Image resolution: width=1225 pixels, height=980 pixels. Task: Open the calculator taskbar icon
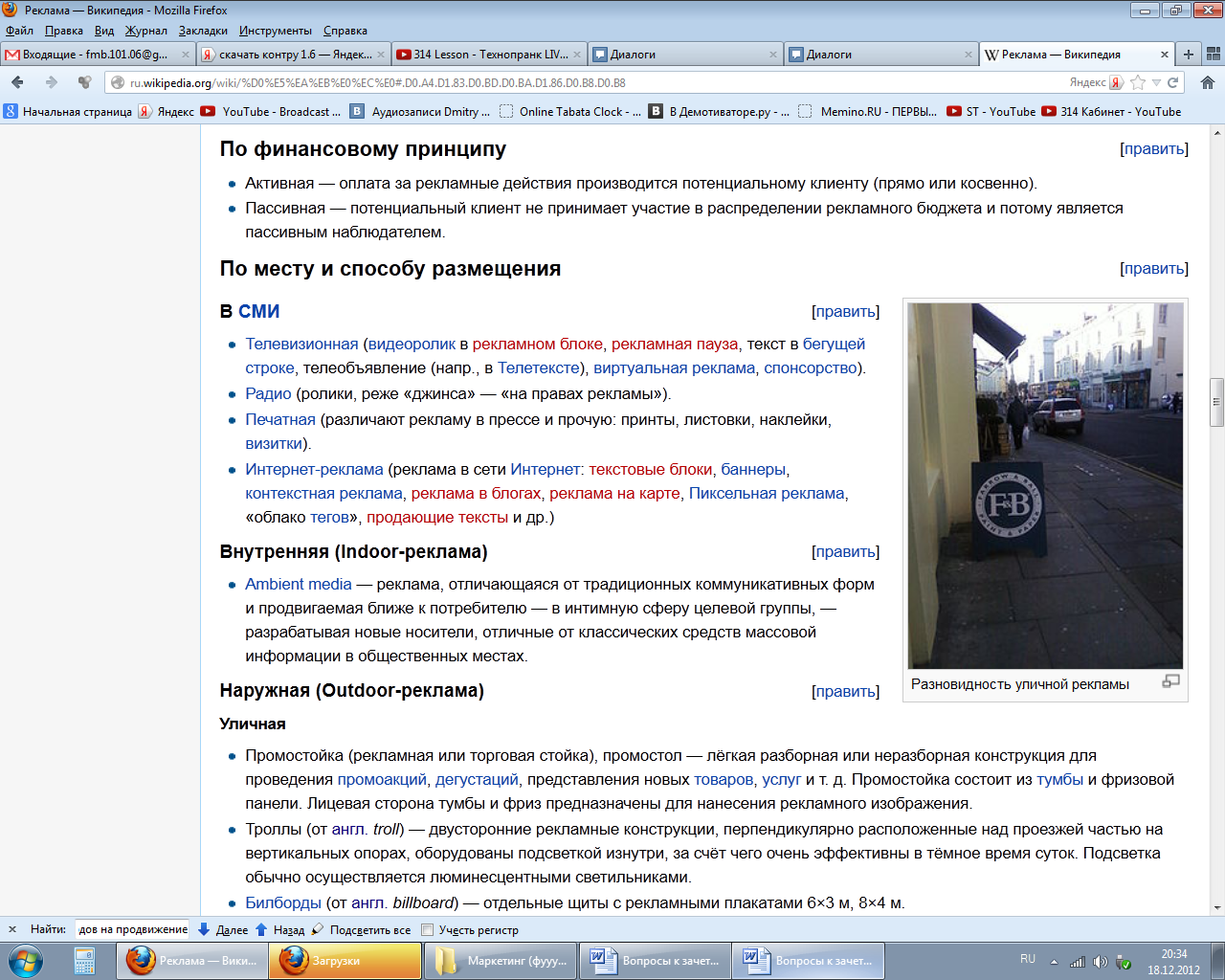click(84, 961)
